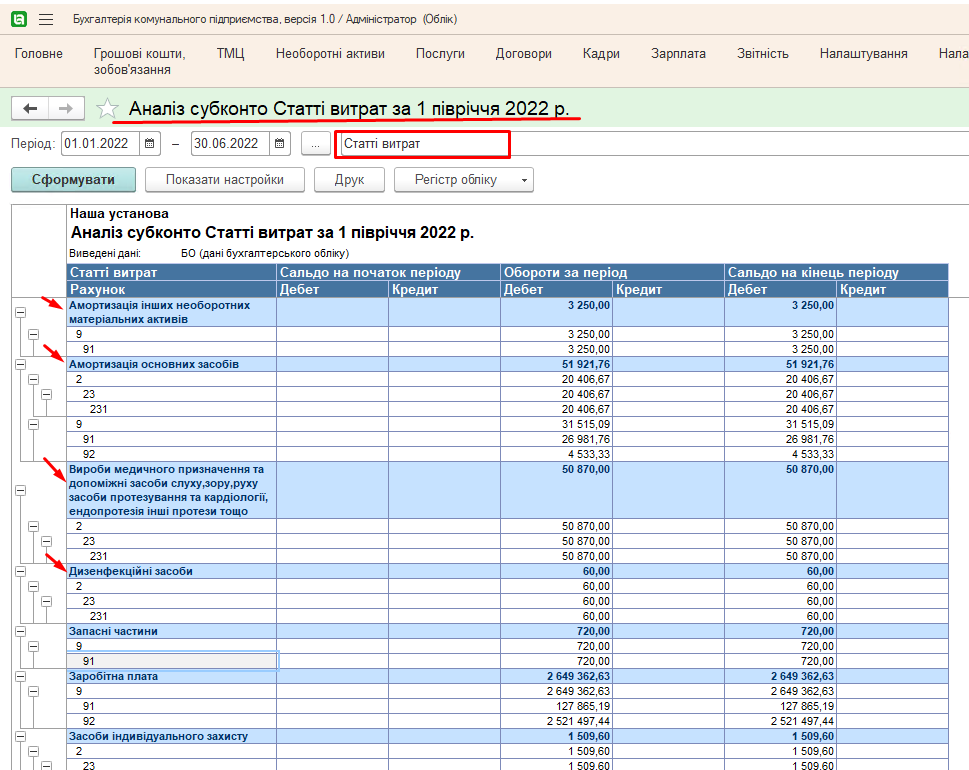This screenshot has width=969, height=770.
Task: Select the Дизенфекційні засоби row in report
Action: point(130,571)
